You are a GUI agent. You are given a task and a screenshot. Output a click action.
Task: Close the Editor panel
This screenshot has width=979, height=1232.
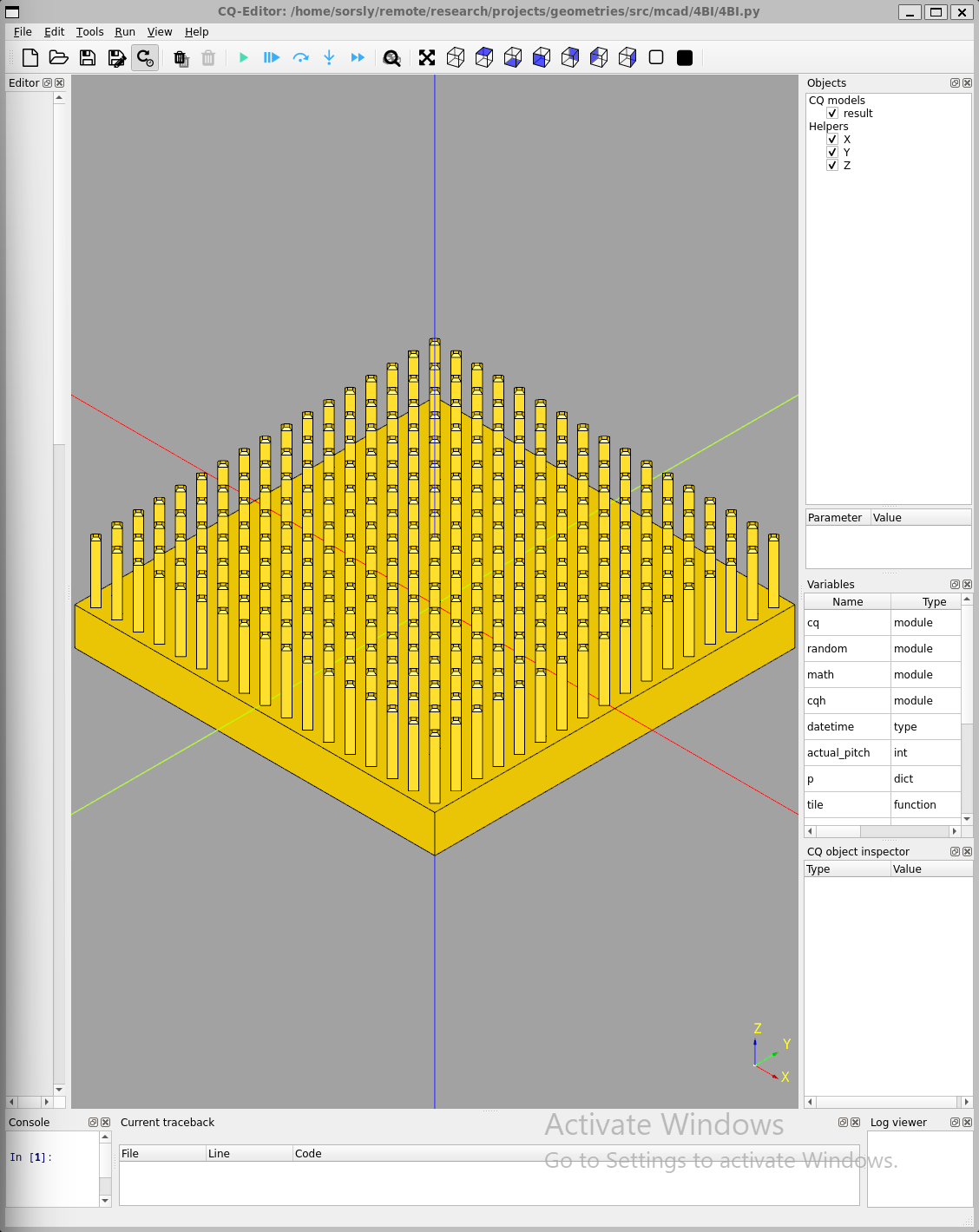[x=60, y=83]
